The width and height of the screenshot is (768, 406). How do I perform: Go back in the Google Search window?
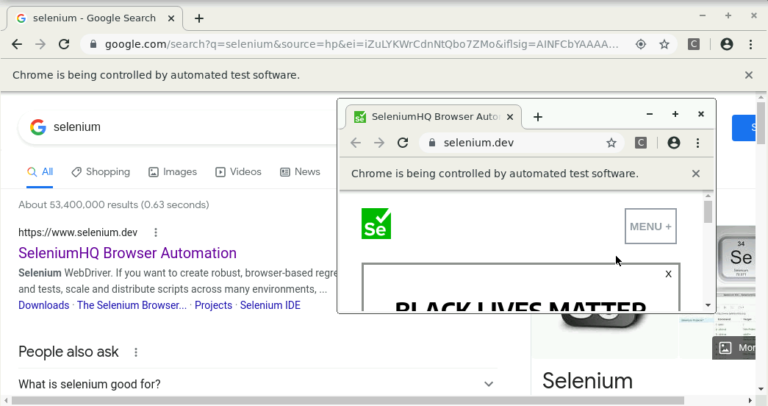pos(17,44)
